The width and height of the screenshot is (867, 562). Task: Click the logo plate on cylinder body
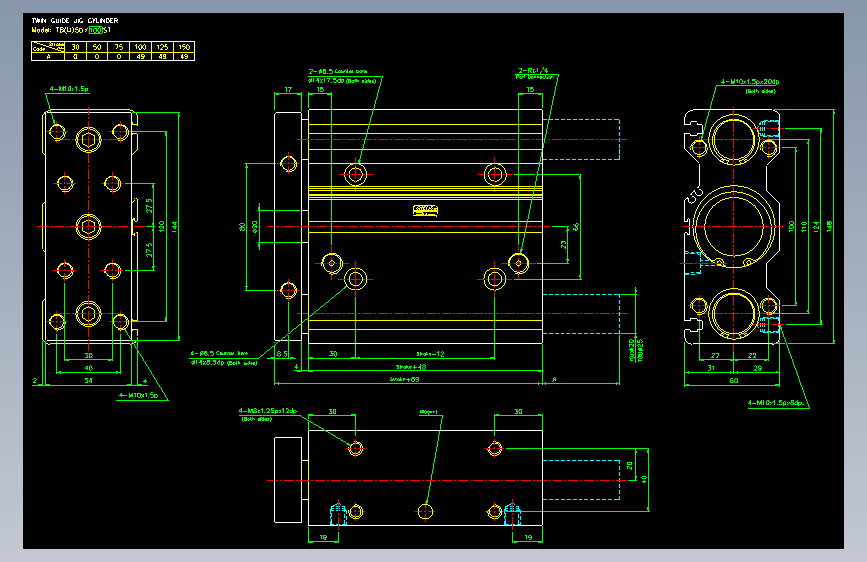(x=425, y=210)
